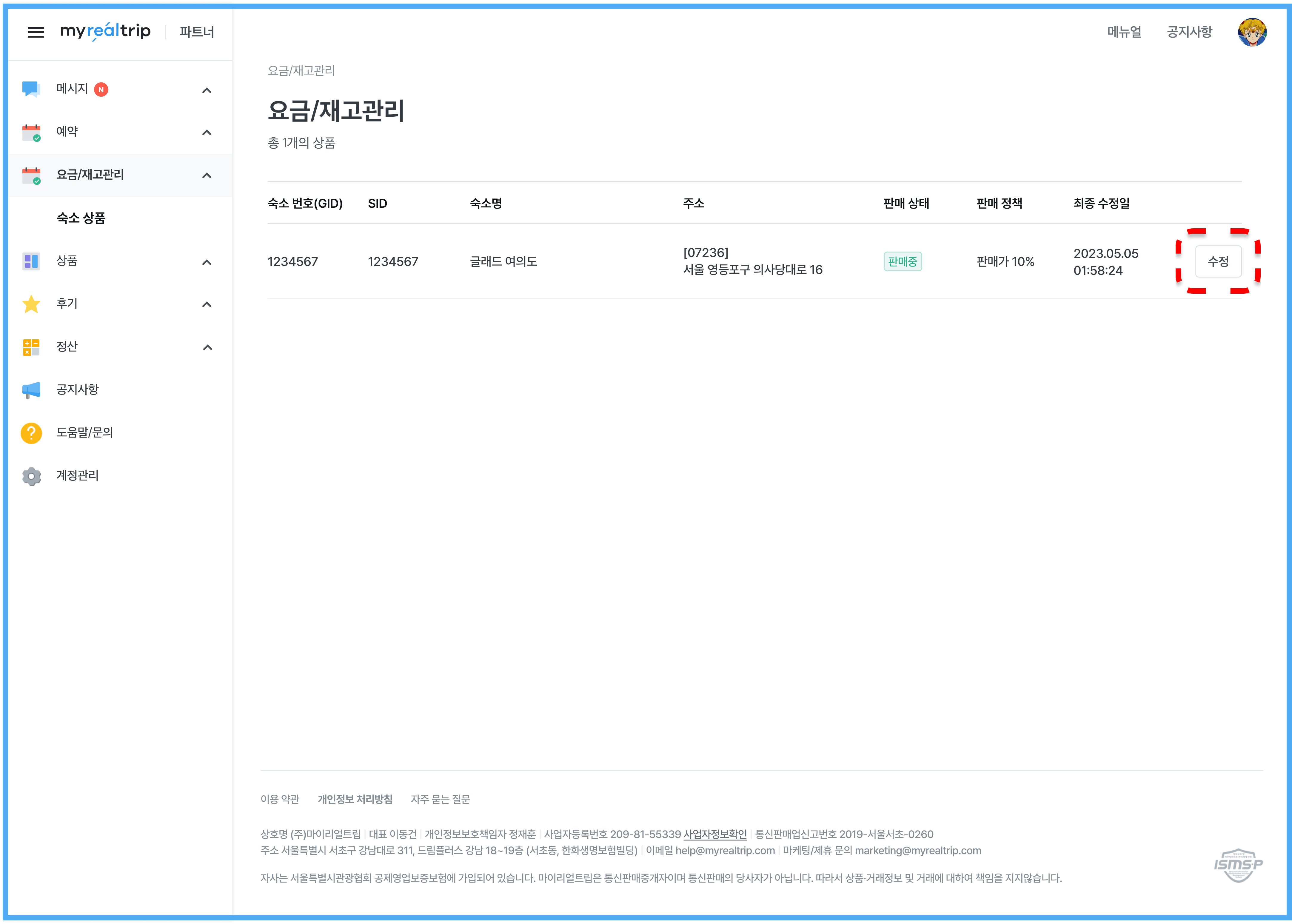Click the megaphone notice icon in sidebar

pyautogui.click(x=31, y=390)
